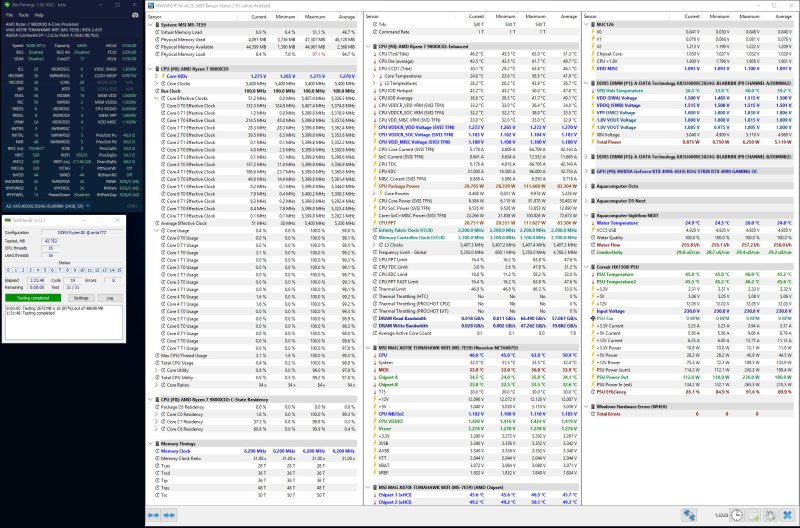Expand the Core VIDs row
The height and width of the screenshot is (528, 800).
click(x=157, y=76)
